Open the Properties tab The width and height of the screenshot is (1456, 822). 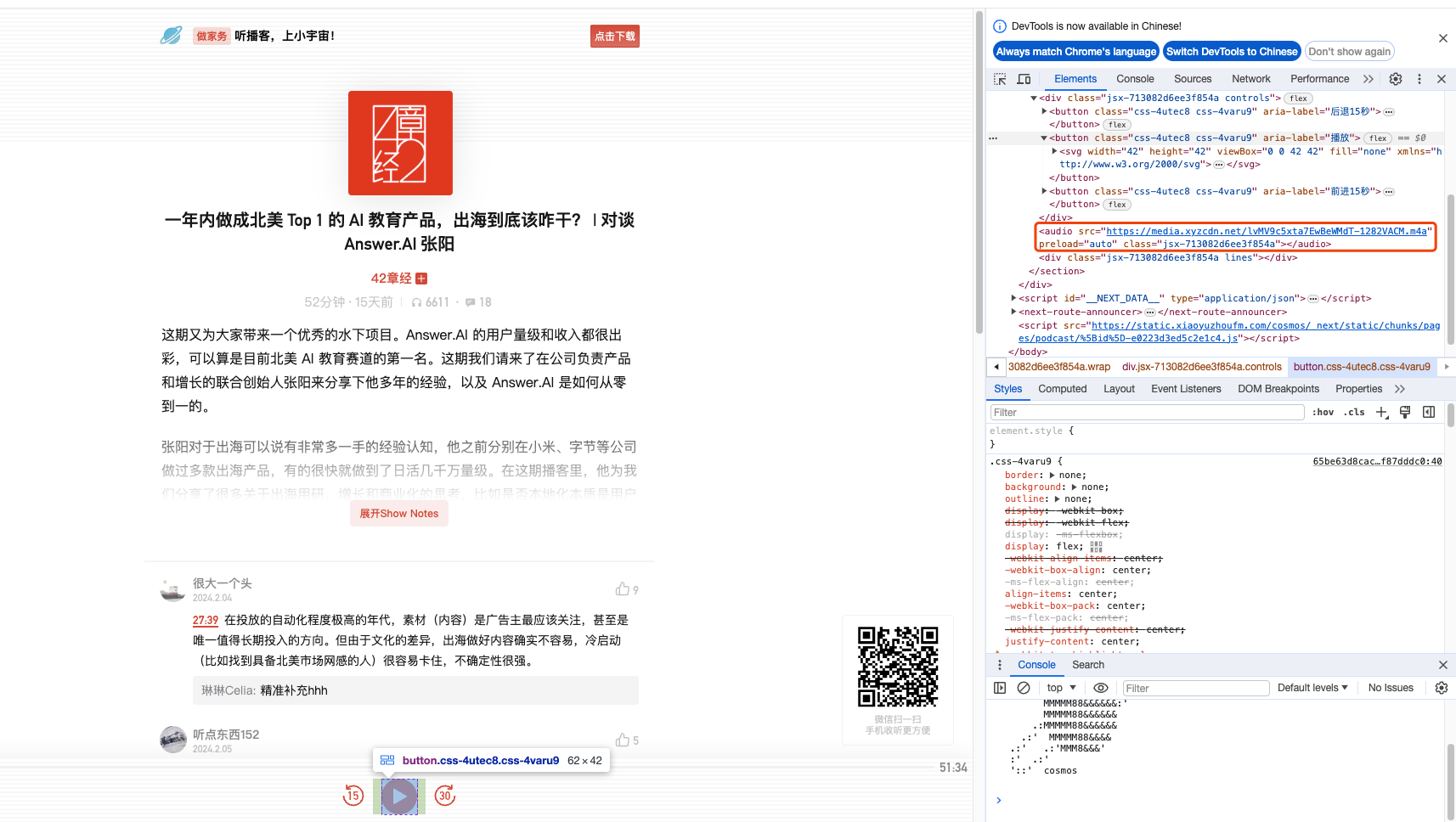coord(1358,389)
